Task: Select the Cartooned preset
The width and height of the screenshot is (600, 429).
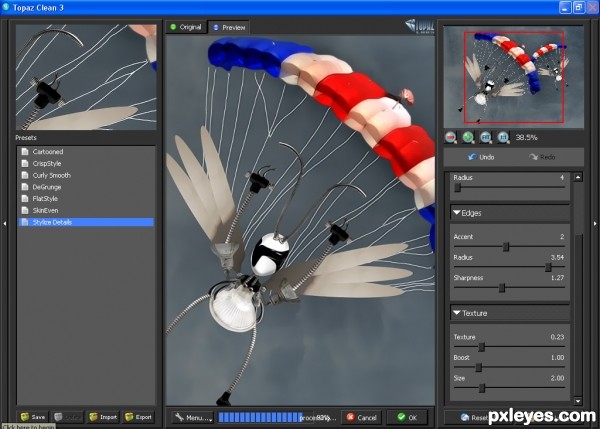Action: (x=86, y=152)
